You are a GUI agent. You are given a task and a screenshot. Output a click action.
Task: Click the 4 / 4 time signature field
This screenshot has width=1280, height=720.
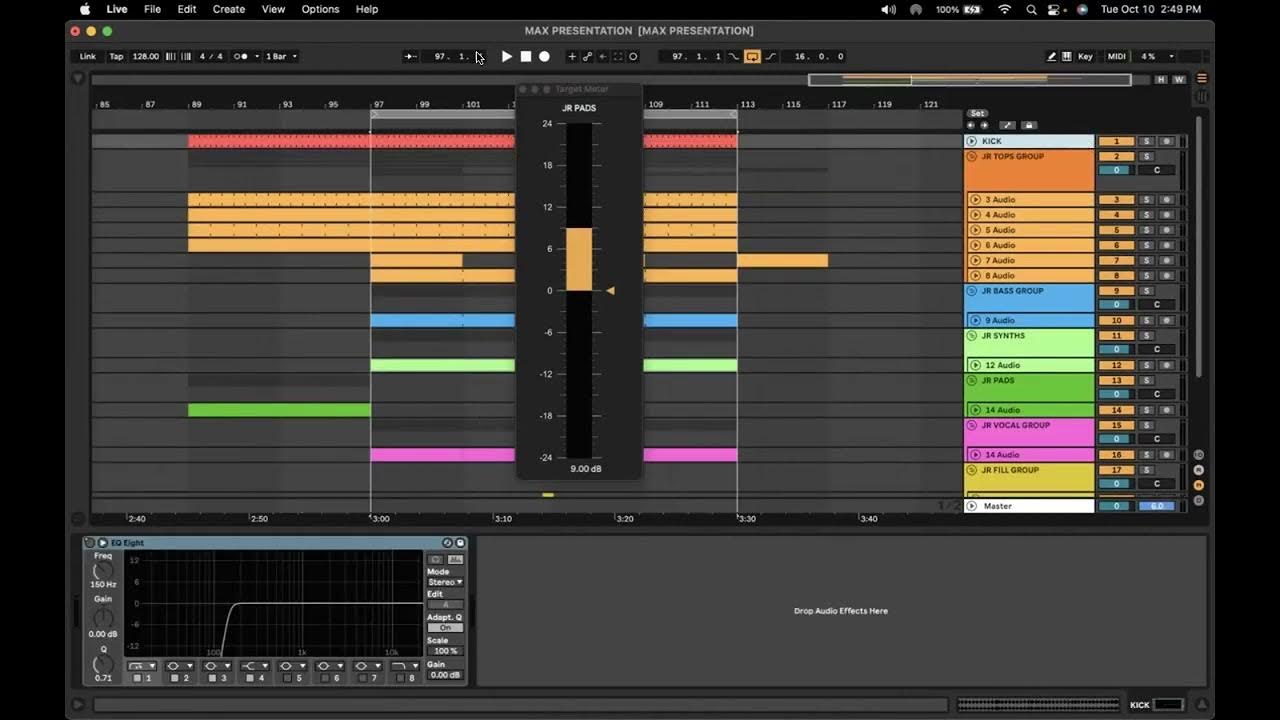coord(211,56)
